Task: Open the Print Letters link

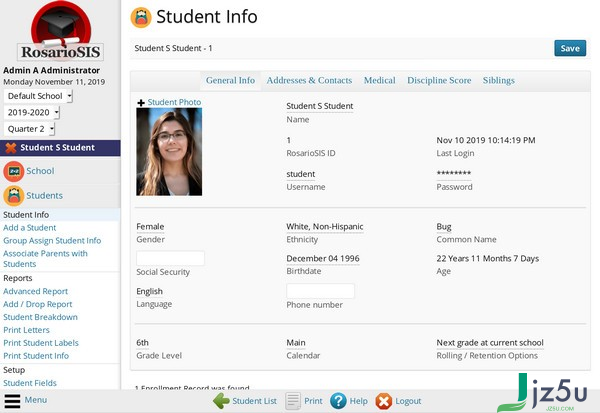Action: click(26, 330)
